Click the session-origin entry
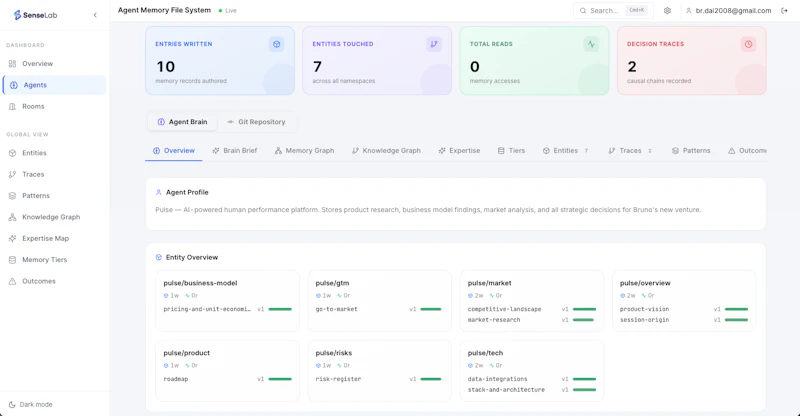This screenshot has height=416, width=800. click(x=644, y=320)
